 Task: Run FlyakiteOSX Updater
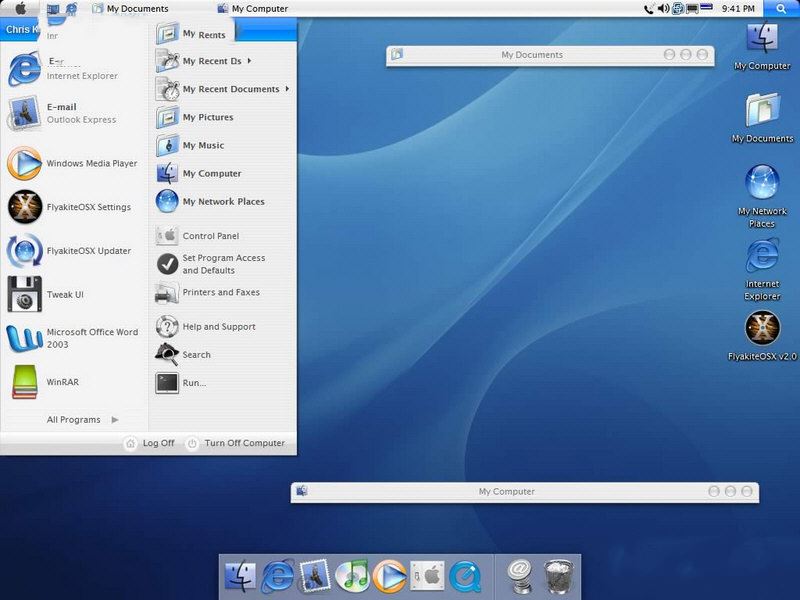69,251
